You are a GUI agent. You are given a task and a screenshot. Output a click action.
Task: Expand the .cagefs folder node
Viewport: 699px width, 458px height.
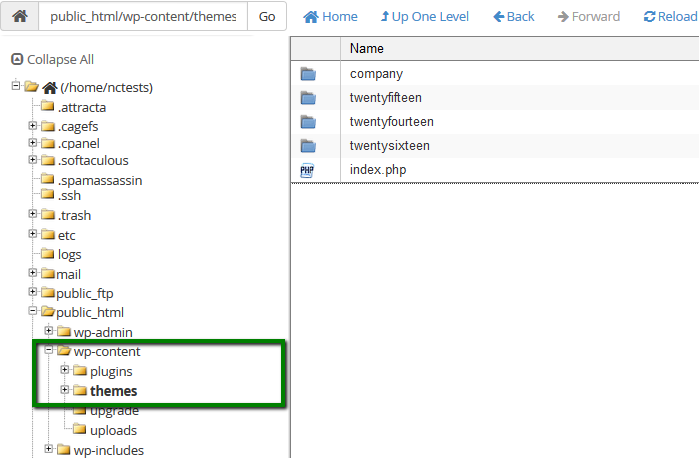point(33,126)
